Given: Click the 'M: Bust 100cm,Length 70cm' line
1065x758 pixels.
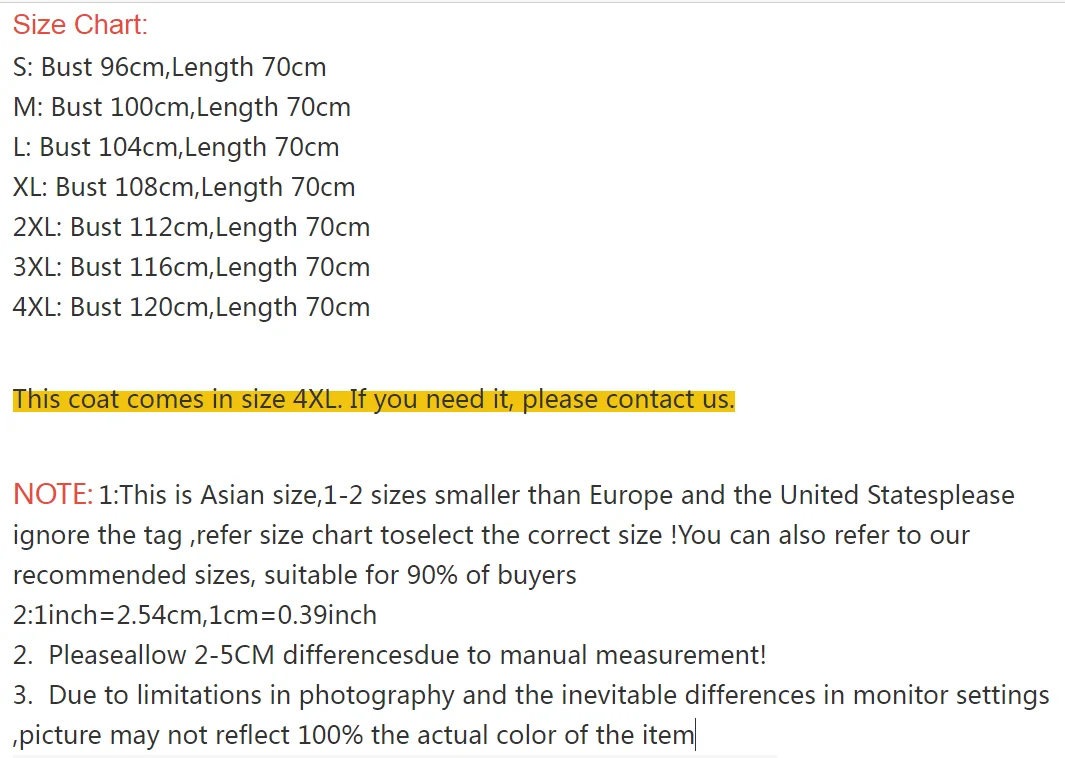Looking at the screenshot, I should [182, 107].
